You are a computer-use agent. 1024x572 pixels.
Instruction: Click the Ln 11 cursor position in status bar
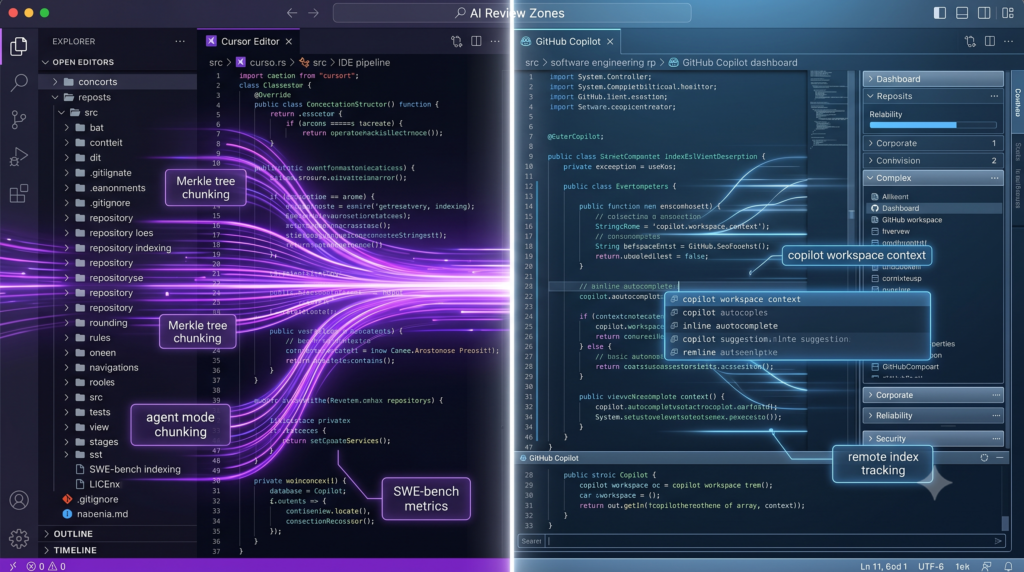click(x=884, y=566)
